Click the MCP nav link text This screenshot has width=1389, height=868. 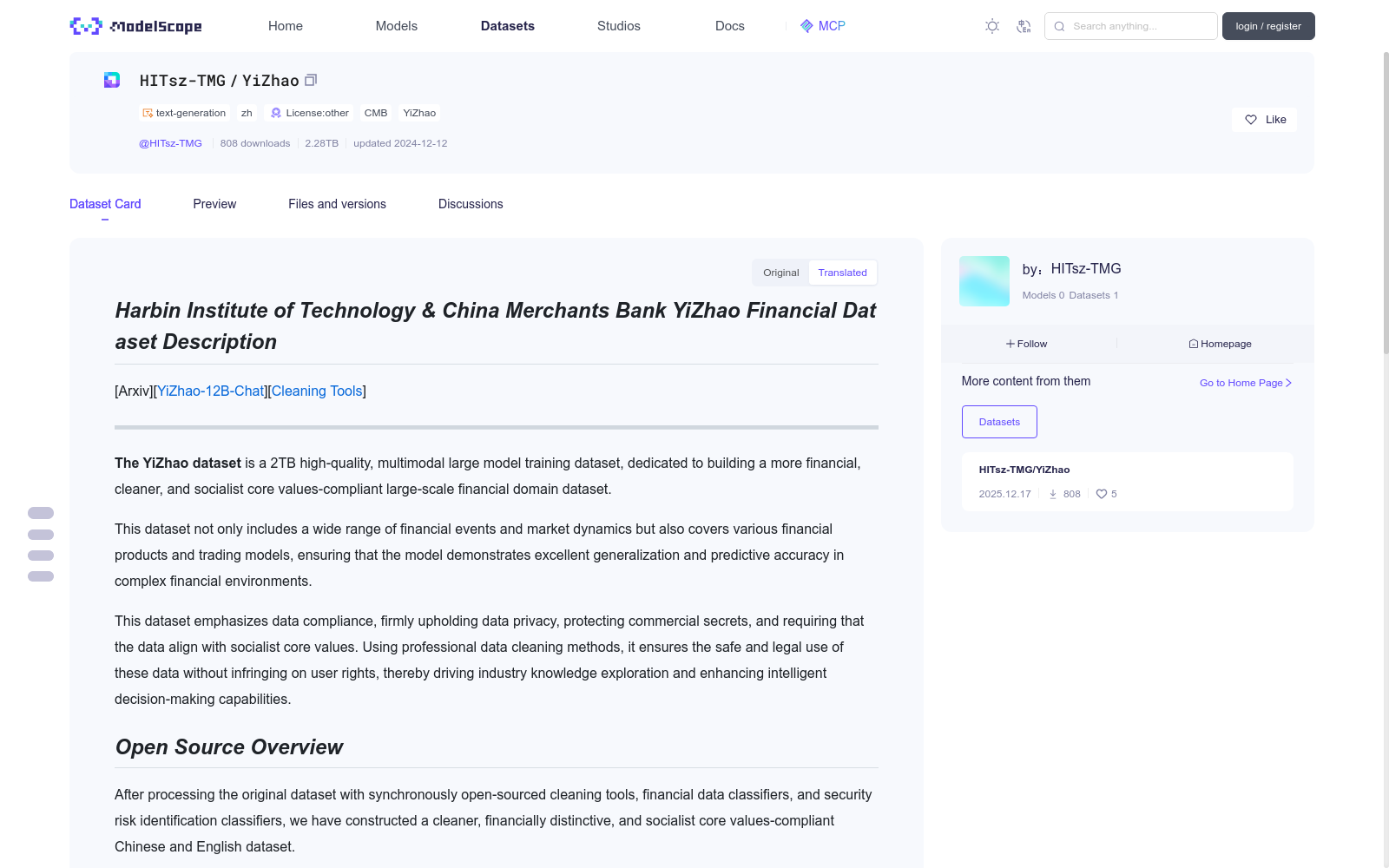832,26
